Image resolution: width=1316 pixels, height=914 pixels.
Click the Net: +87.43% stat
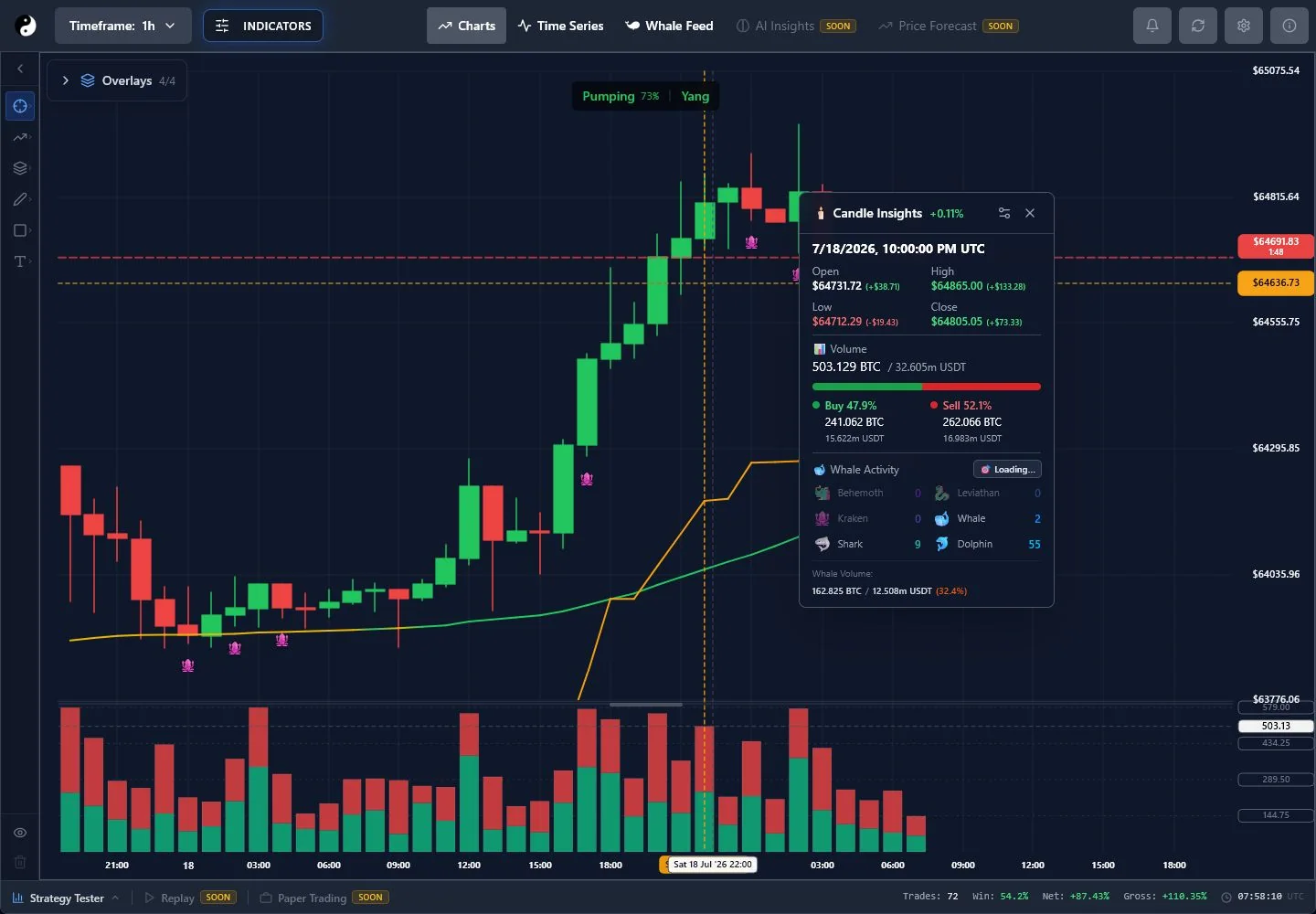[x=1076, y=897]
